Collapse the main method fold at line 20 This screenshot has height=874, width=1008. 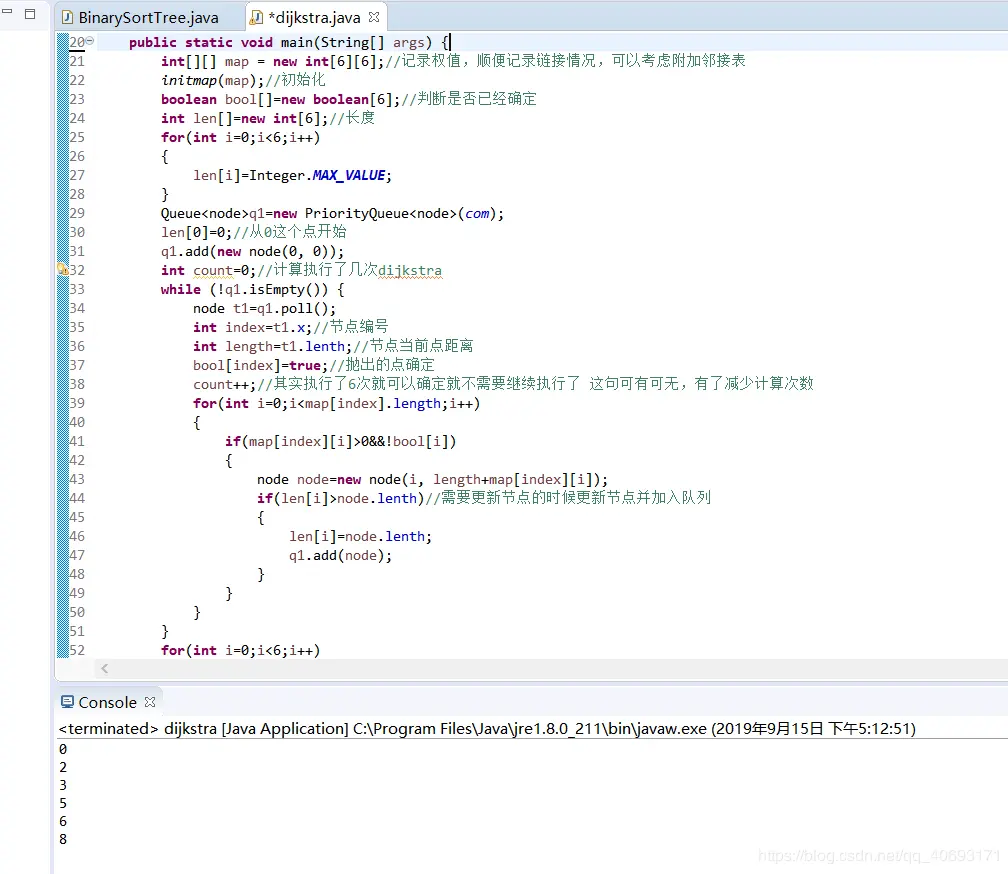[90, 40]
